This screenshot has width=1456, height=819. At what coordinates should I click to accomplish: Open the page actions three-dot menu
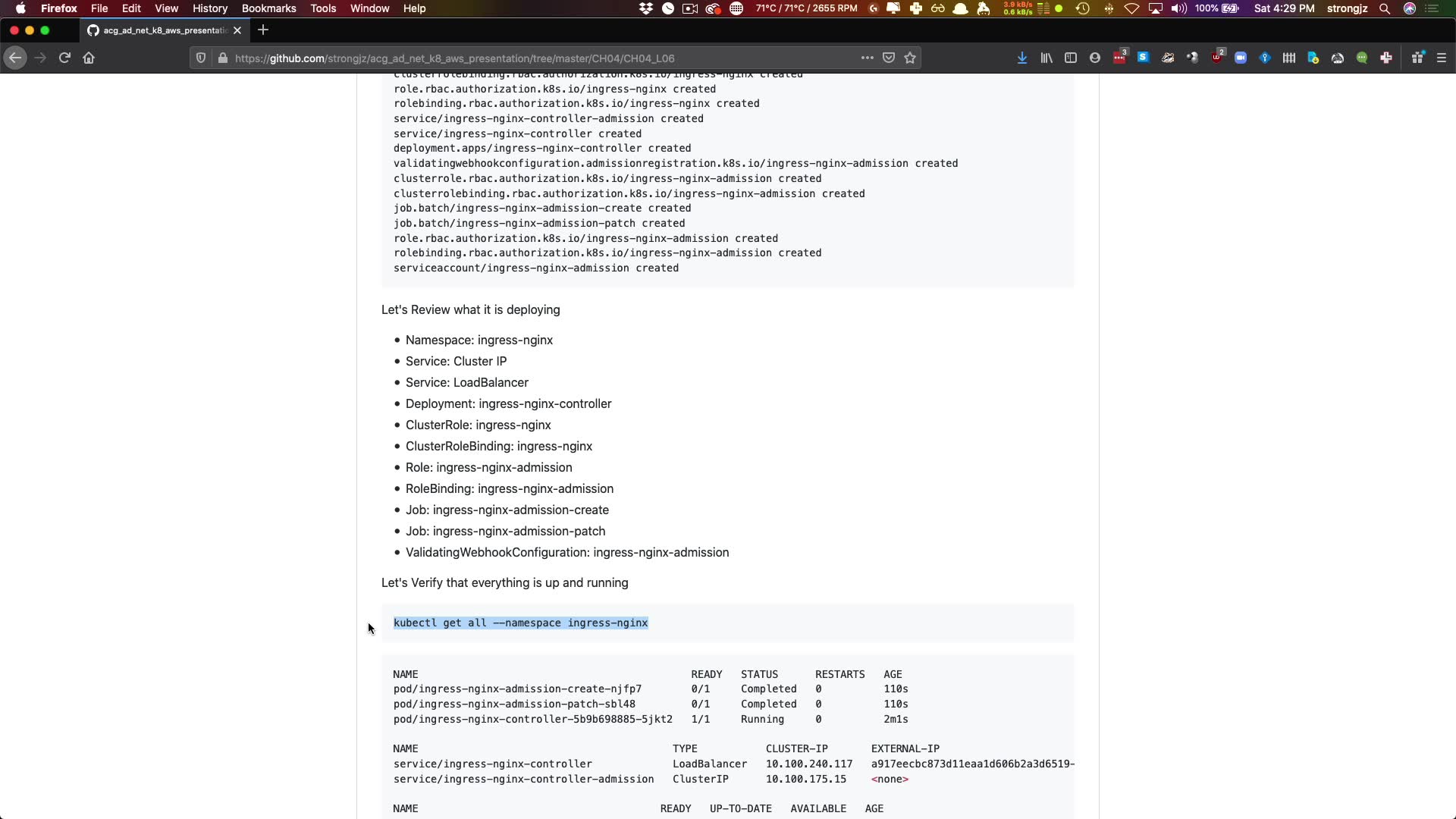pos(867,58)
